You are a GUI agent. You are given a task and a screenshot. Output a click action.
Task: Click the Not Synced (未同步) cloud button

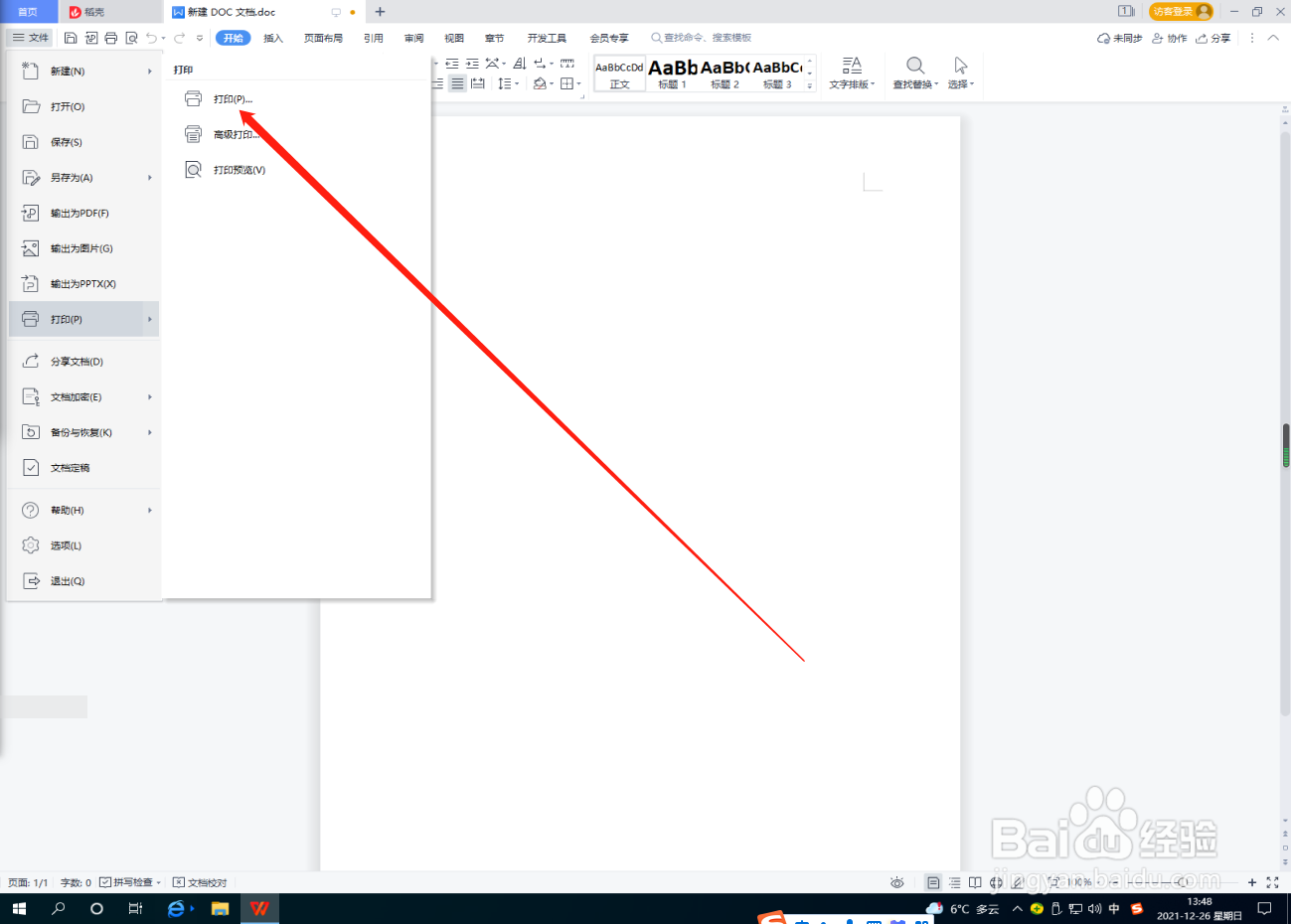pos(1119,38)
